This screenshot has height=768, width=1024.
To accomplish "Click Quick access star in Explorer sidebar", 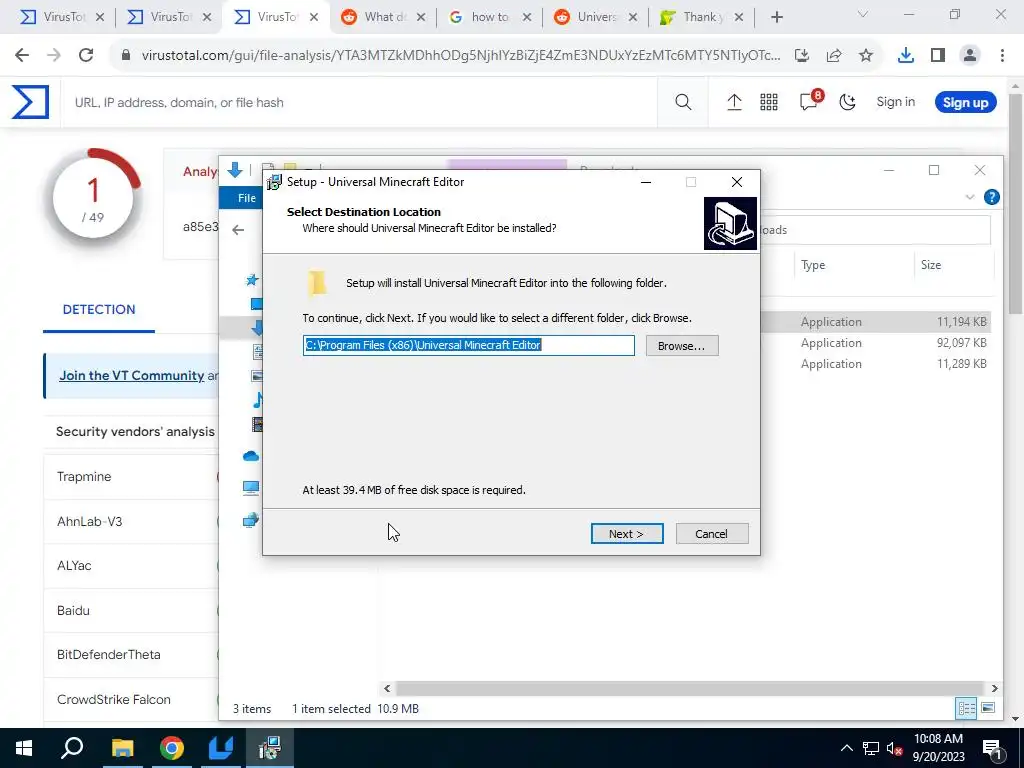I will 251,280.
